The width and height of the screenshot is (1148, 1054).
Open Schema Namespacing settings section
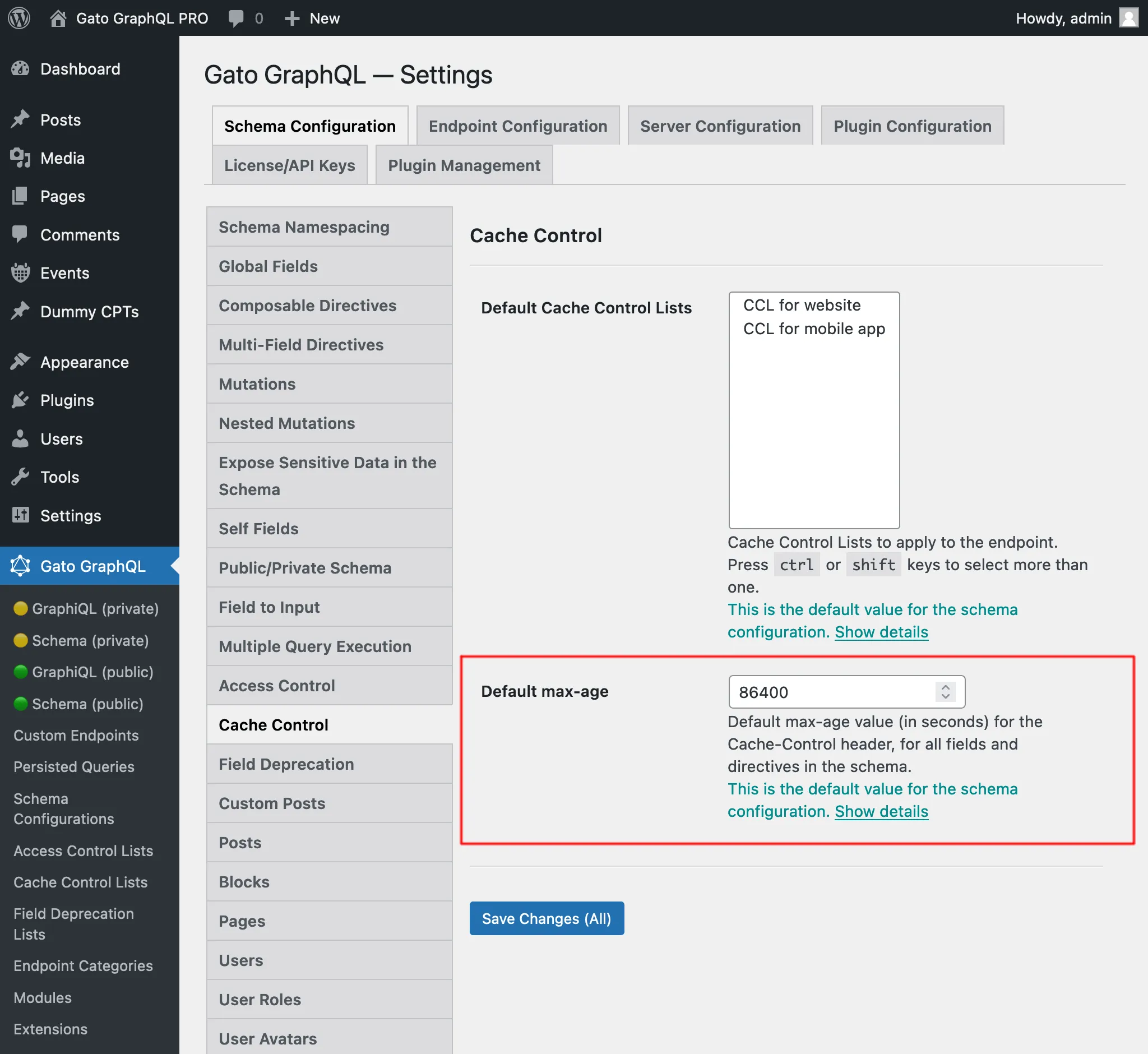click(330, 227)
